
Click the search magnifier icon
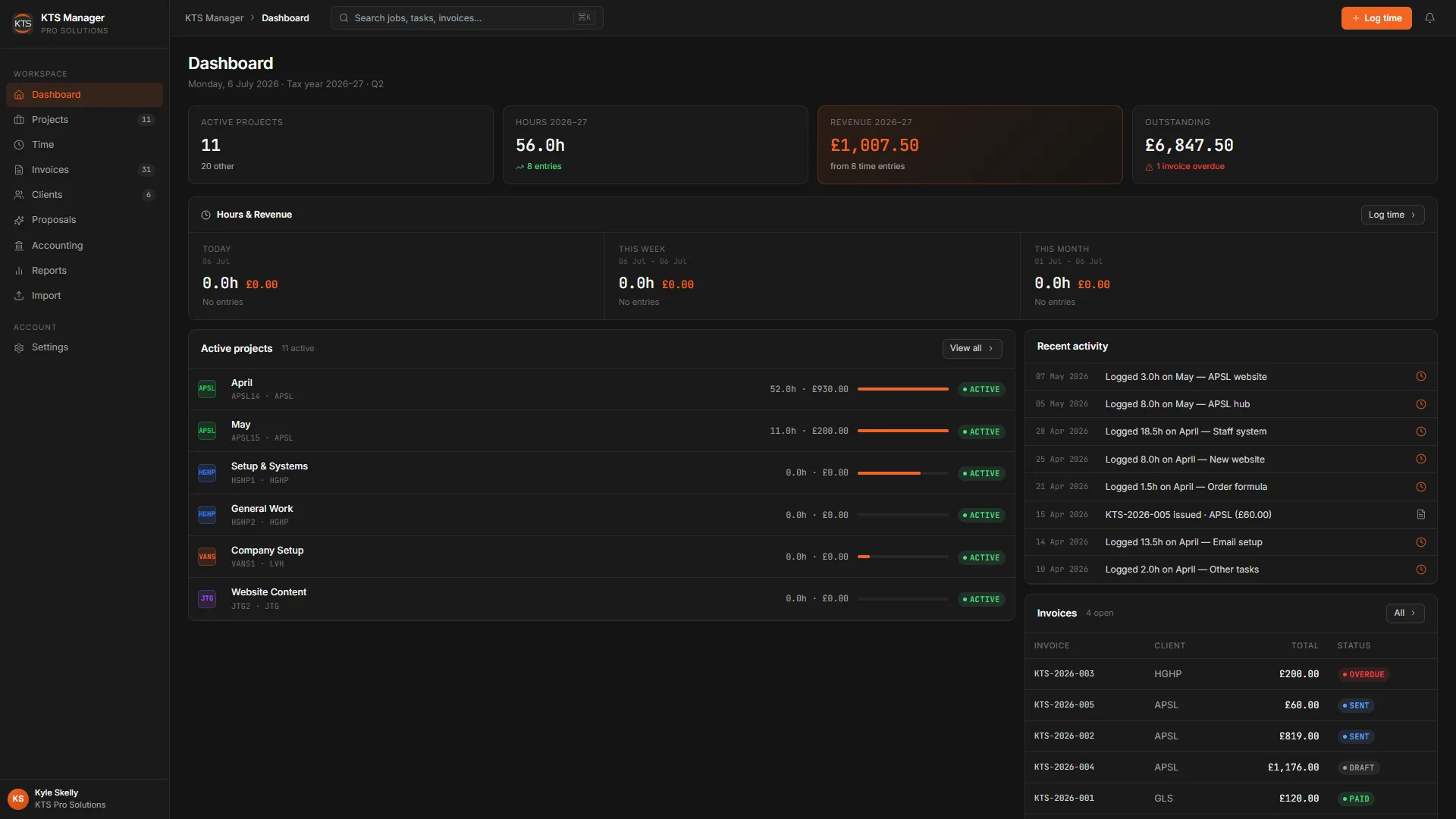344,18
